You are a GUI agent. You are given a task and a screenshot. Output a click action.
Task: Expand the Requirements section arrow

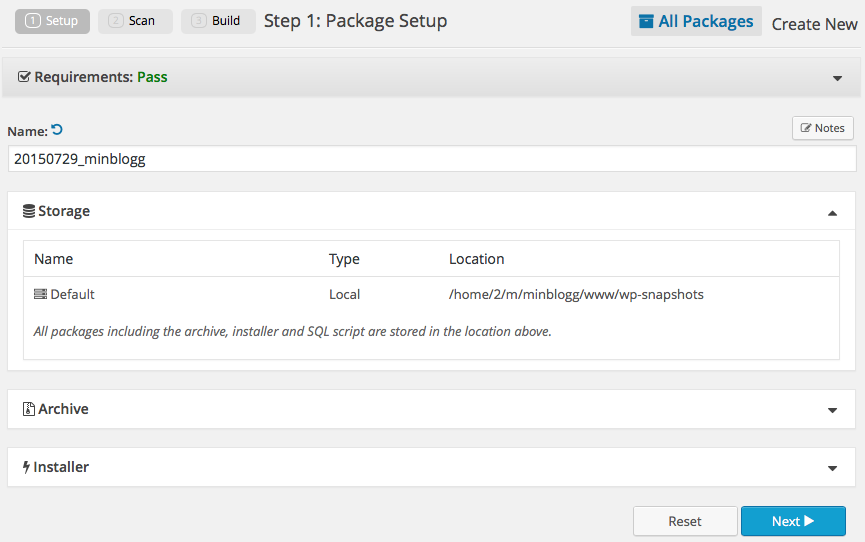(x=837, y=78)
